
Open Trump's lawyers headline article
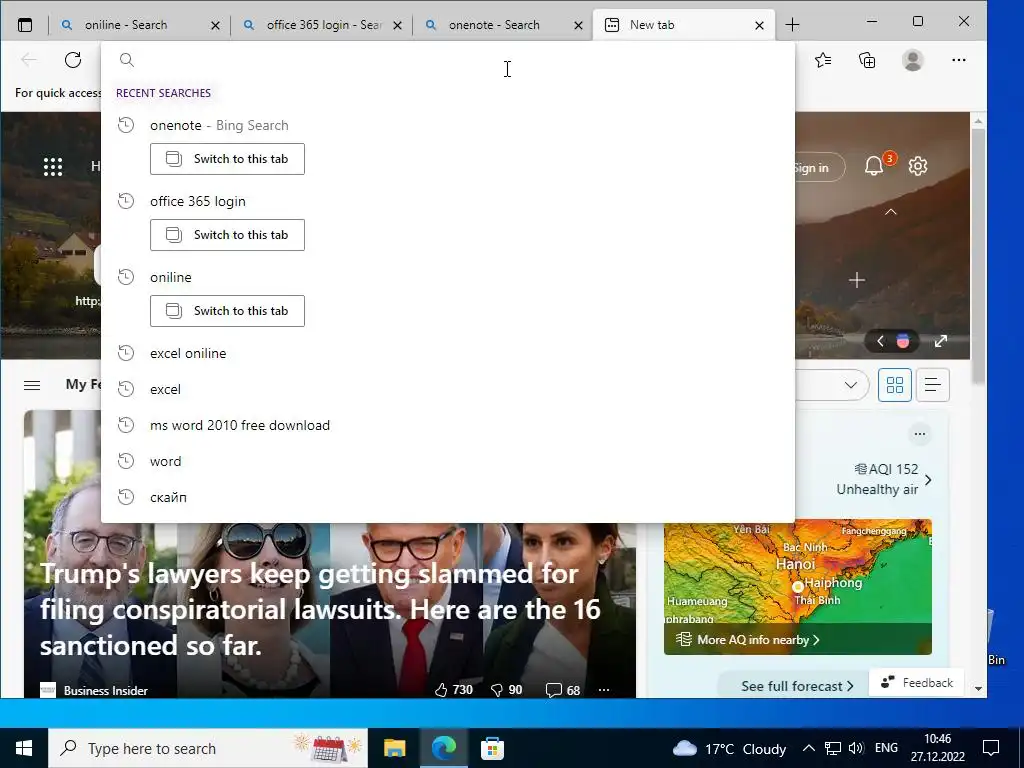320,609
